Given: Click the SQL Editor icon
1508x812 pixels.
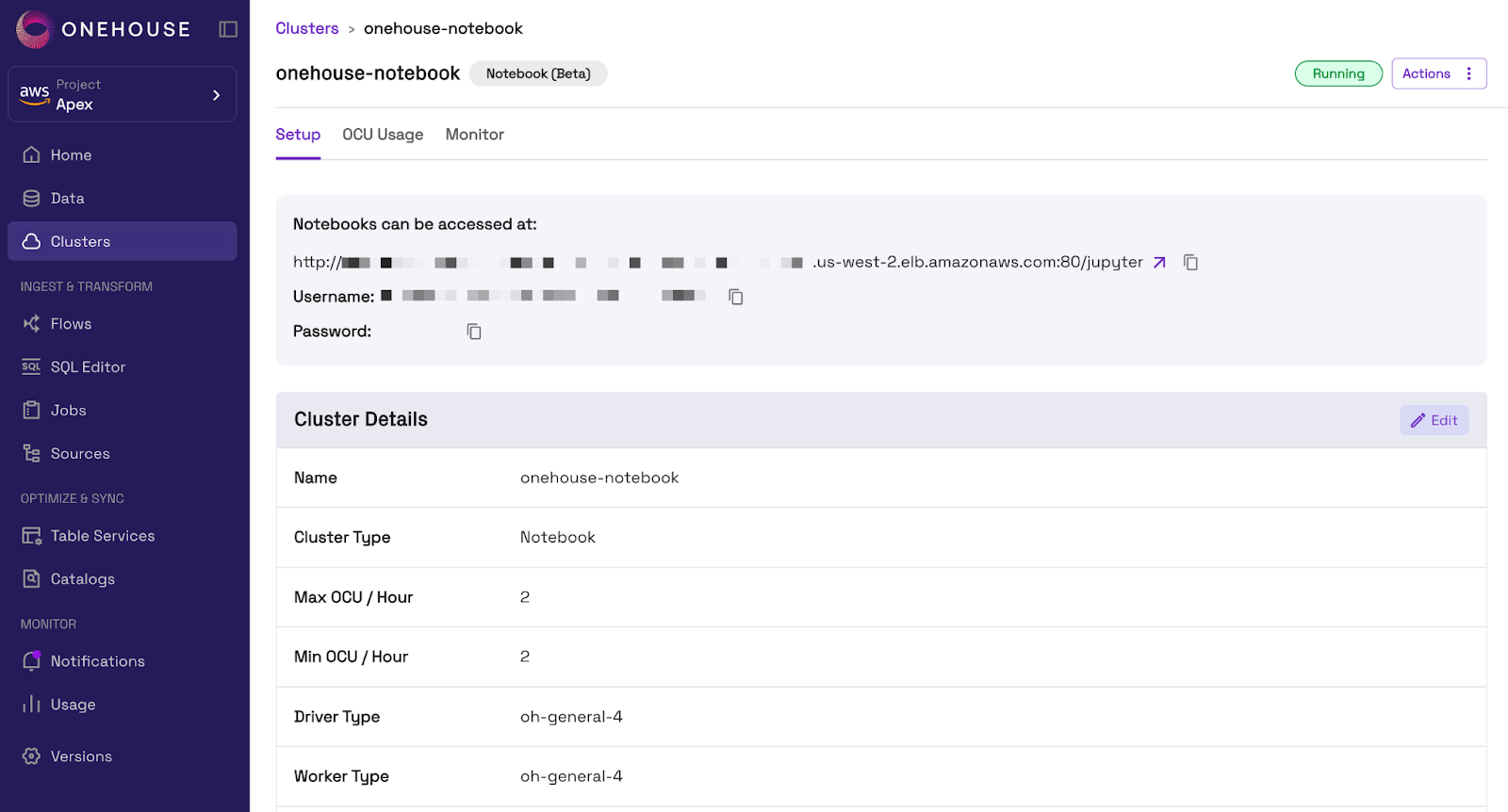Looking at the screenshot, I should pos(31,366).
